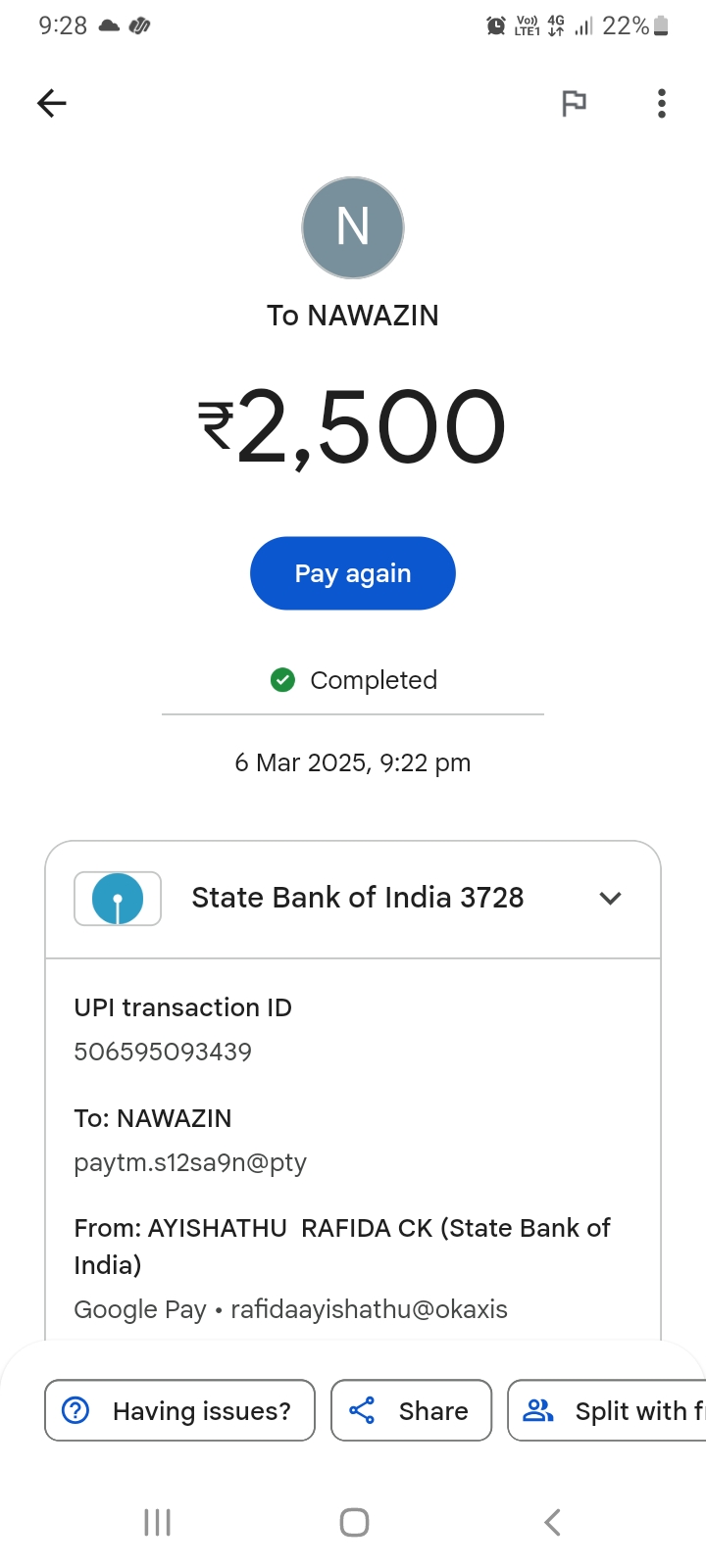Tap the UPI transaction ID number
This screenshot has width=706, height=1568.
click(163, 1052)
